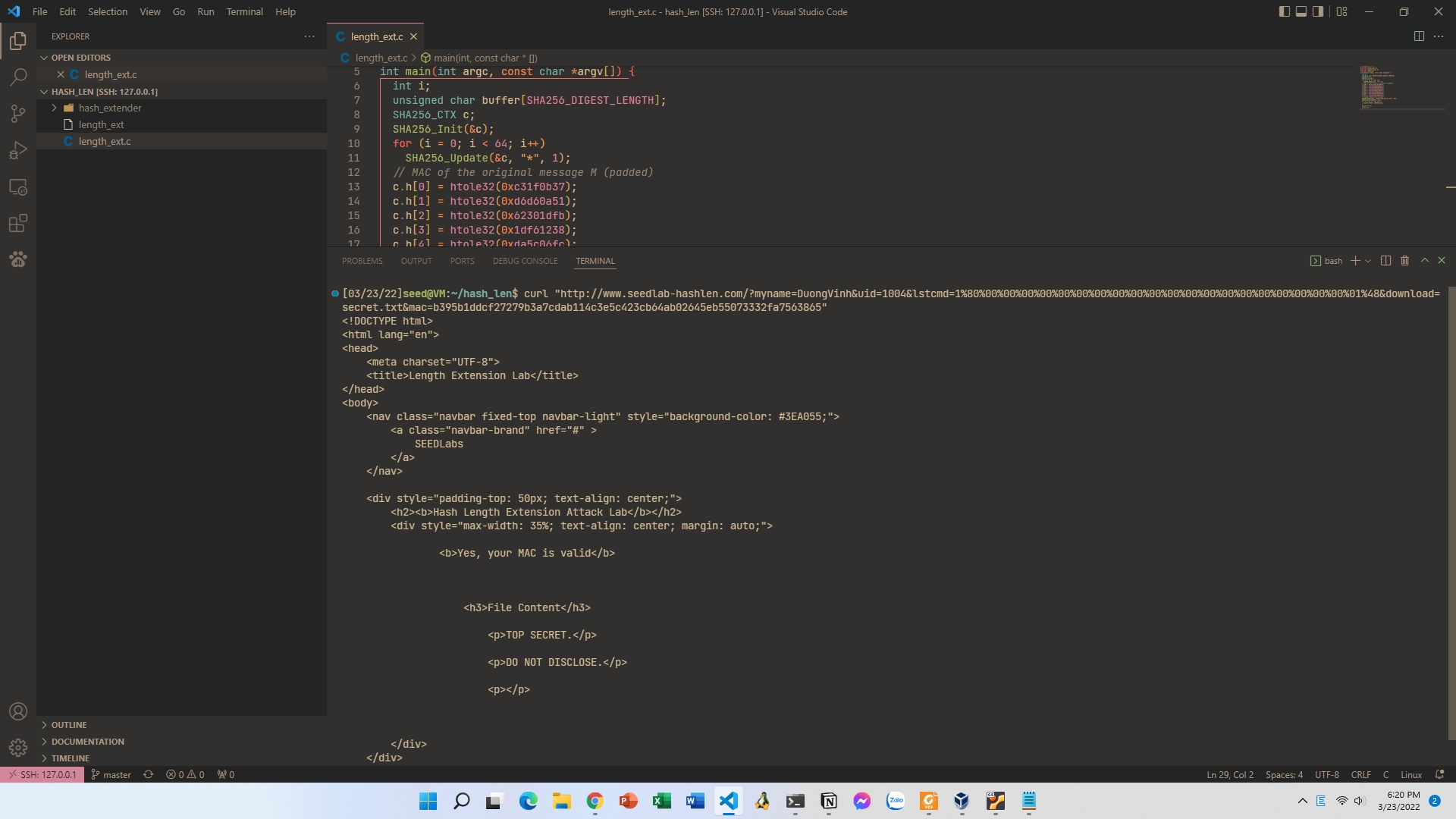Kill terminal with the trash icon
This screenshot has height=819, width=1456.
(1404, 260)
